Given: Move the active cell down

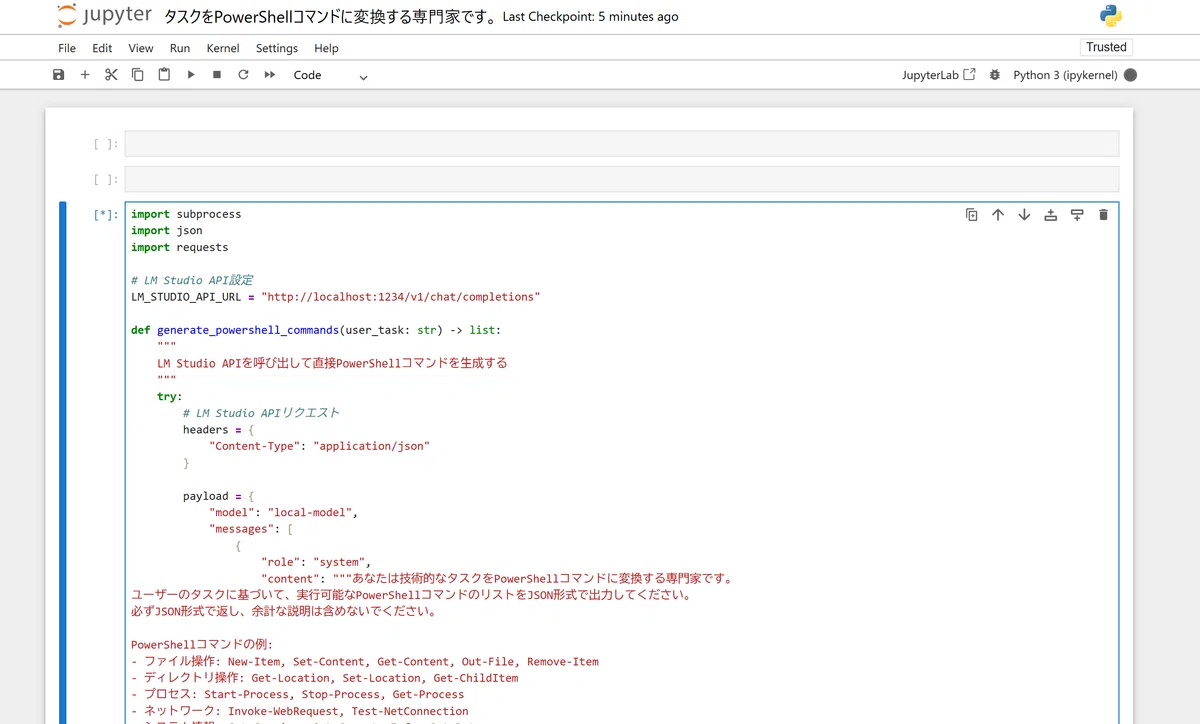Looking at the screenshot, I should click(x=1024, y=214).
